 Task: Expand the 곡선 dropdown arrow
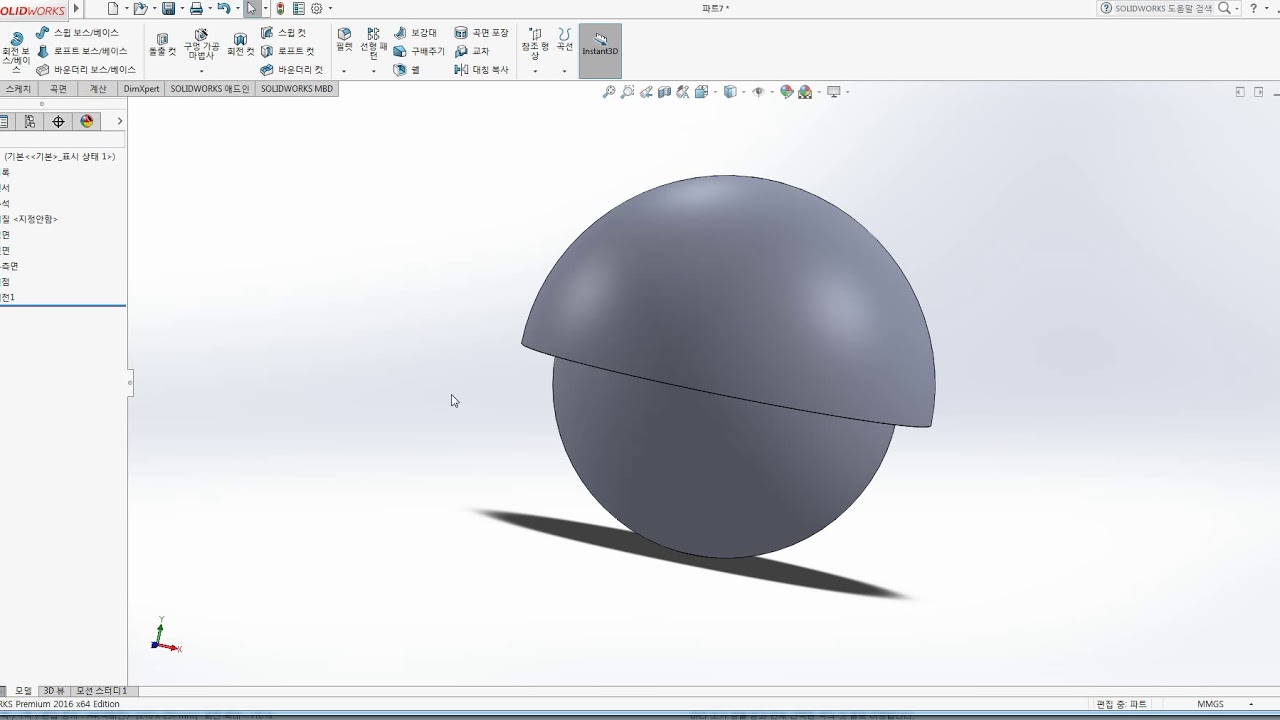point(564,72)
